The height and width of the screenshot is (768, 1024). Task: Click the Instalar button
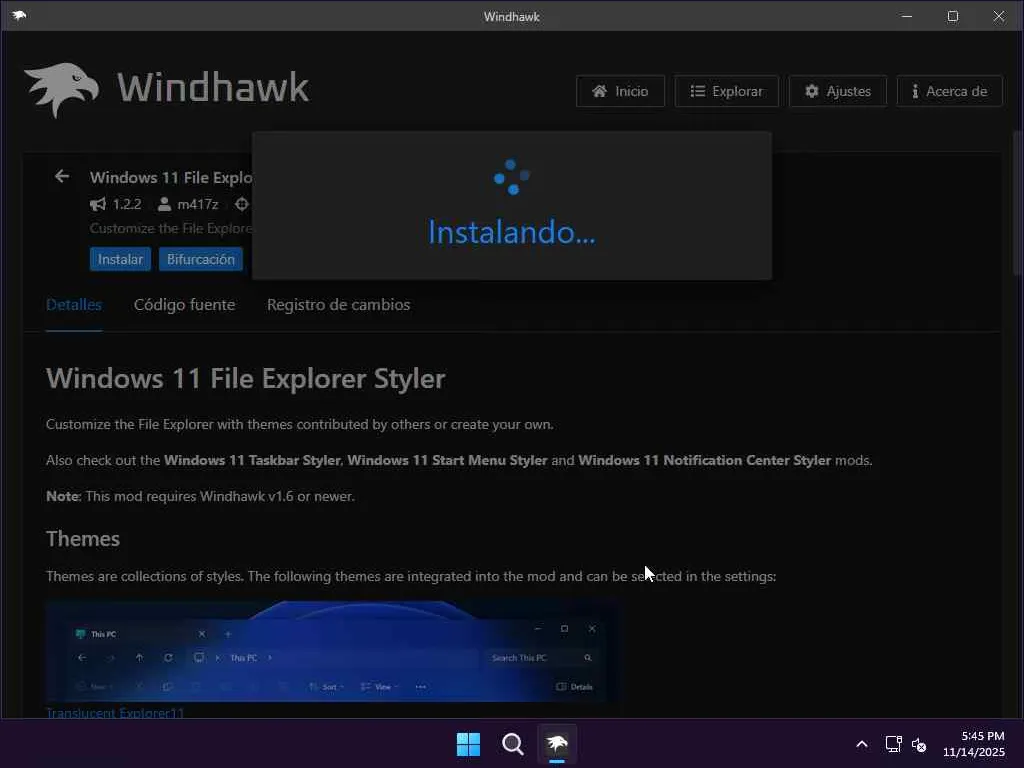click(120, 259)
